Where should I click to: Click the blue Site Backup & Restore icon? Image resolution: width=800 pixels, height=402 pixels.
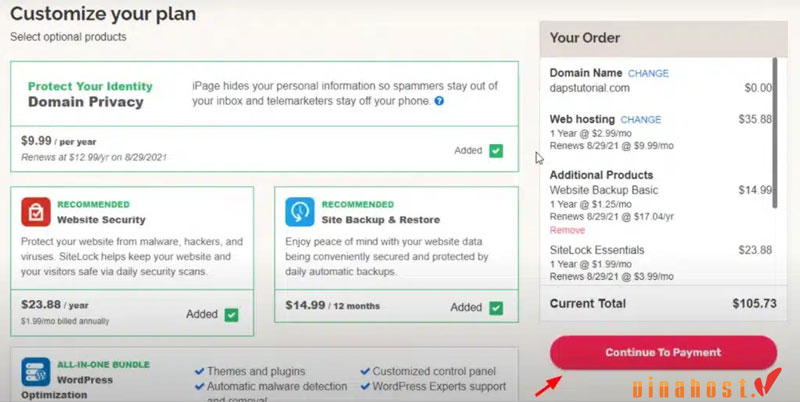point(300,211)
